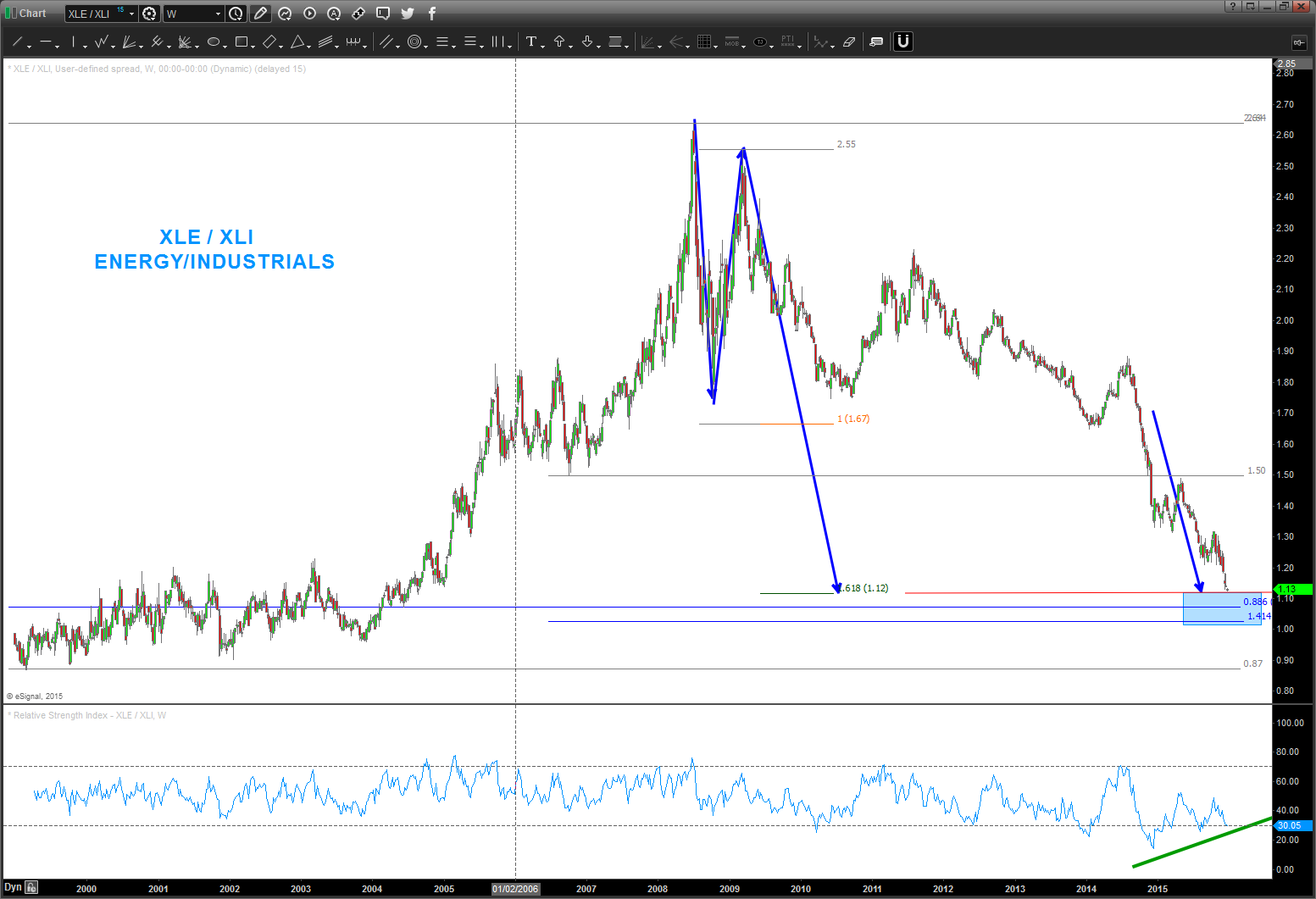1316x899 pixels.
Task: Click the Twitter share icon
Action: pos(408,14)
